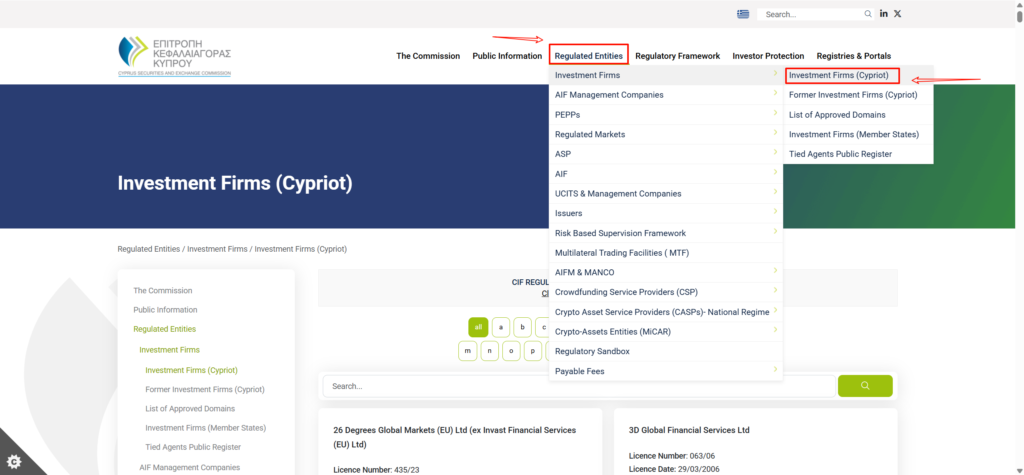Image resolution: width=1024 pixels, height=475 pixels.
Task: Expand the Regulated Markets submenu arrow
Action: coord(775,134)
